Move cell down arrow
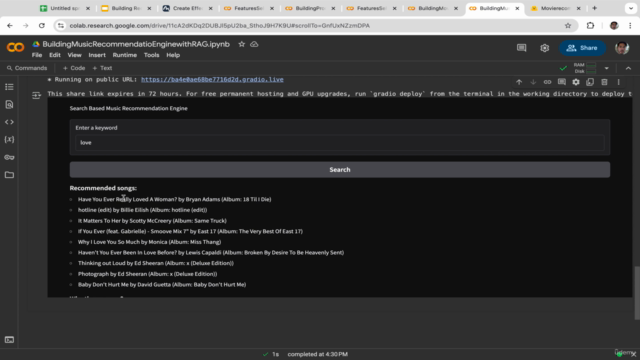Screen dimensions: 640x360 pos(533,82)
